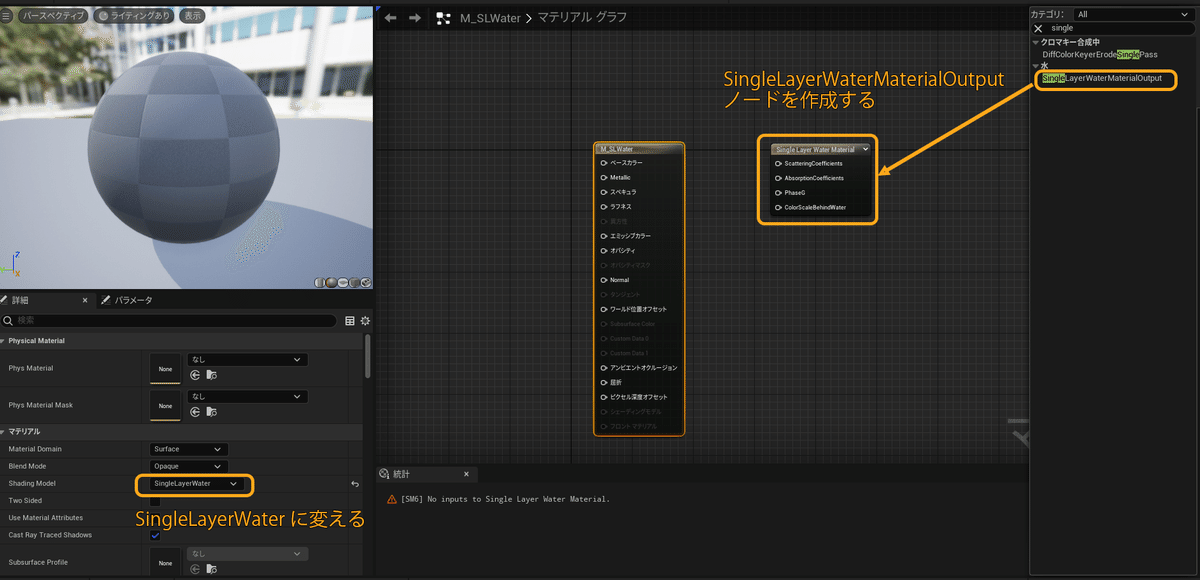Toggle Cast Ray Traced Shadows checkbox
Image resolution: width=1200 pixels, height=580 pixels.
(x=155, y=535)
